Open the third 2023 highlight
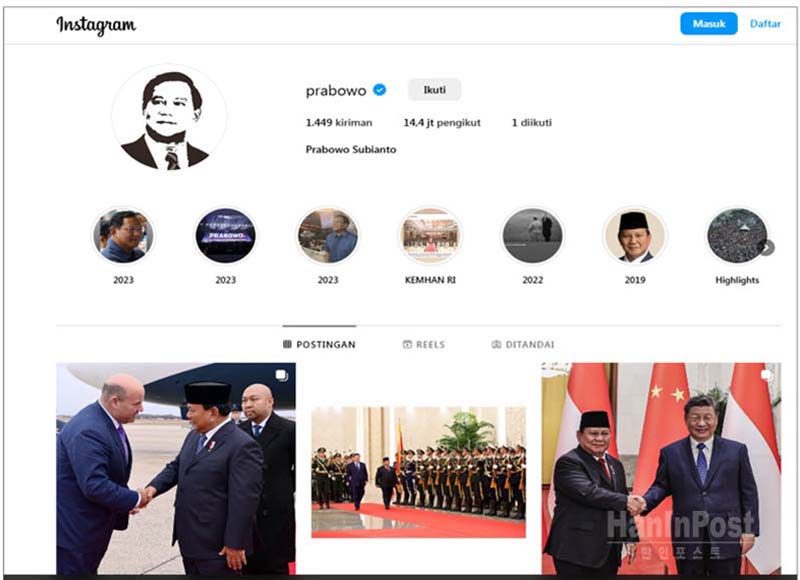Image resolution: width=800 pixels, height=580 pixels. (x=328, y=236)
